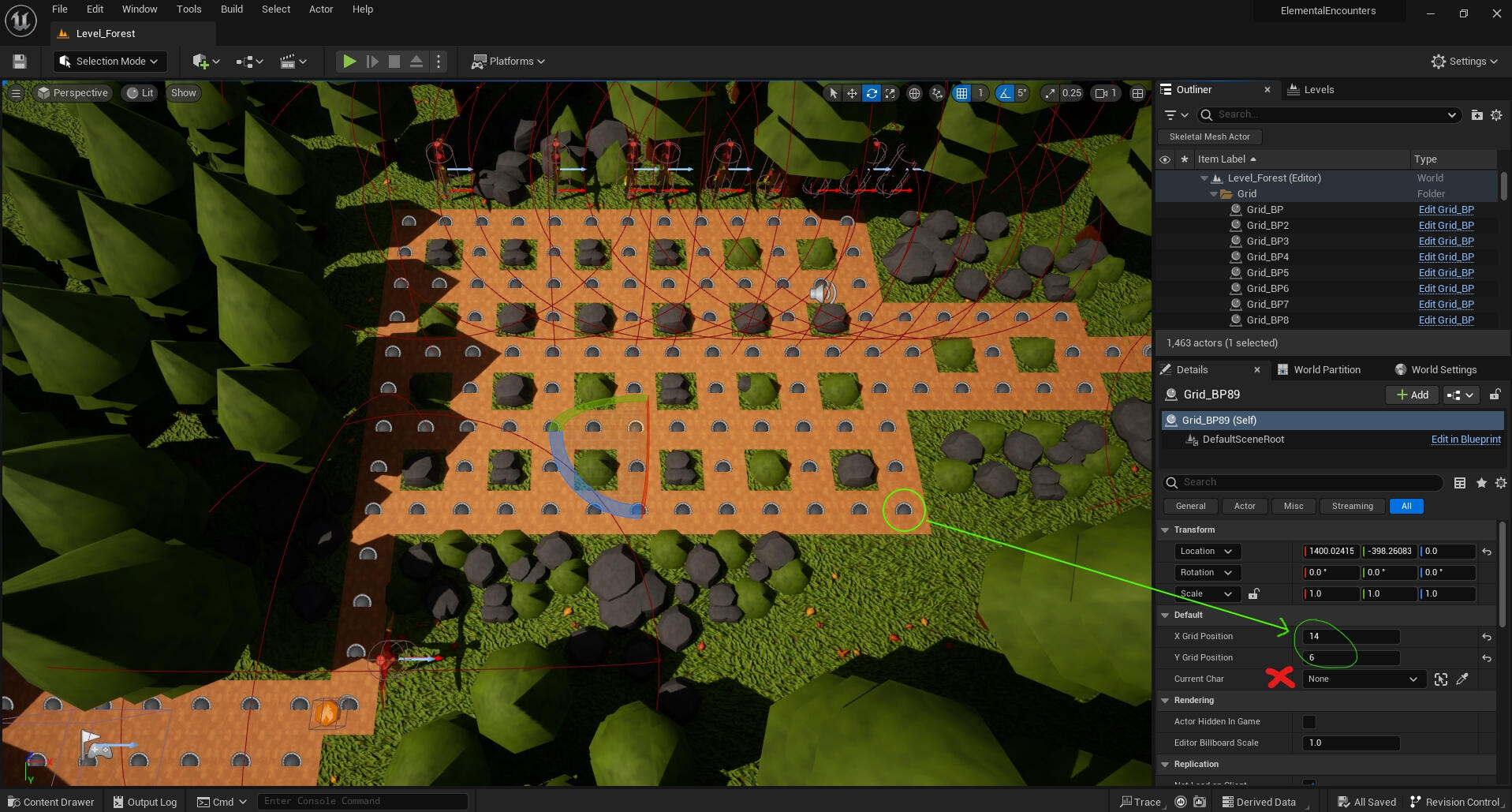The width and height of the screenshot is (1512, 812).
Task: Toggle favorites star in Details search
Action: (x=1481, y=483)
